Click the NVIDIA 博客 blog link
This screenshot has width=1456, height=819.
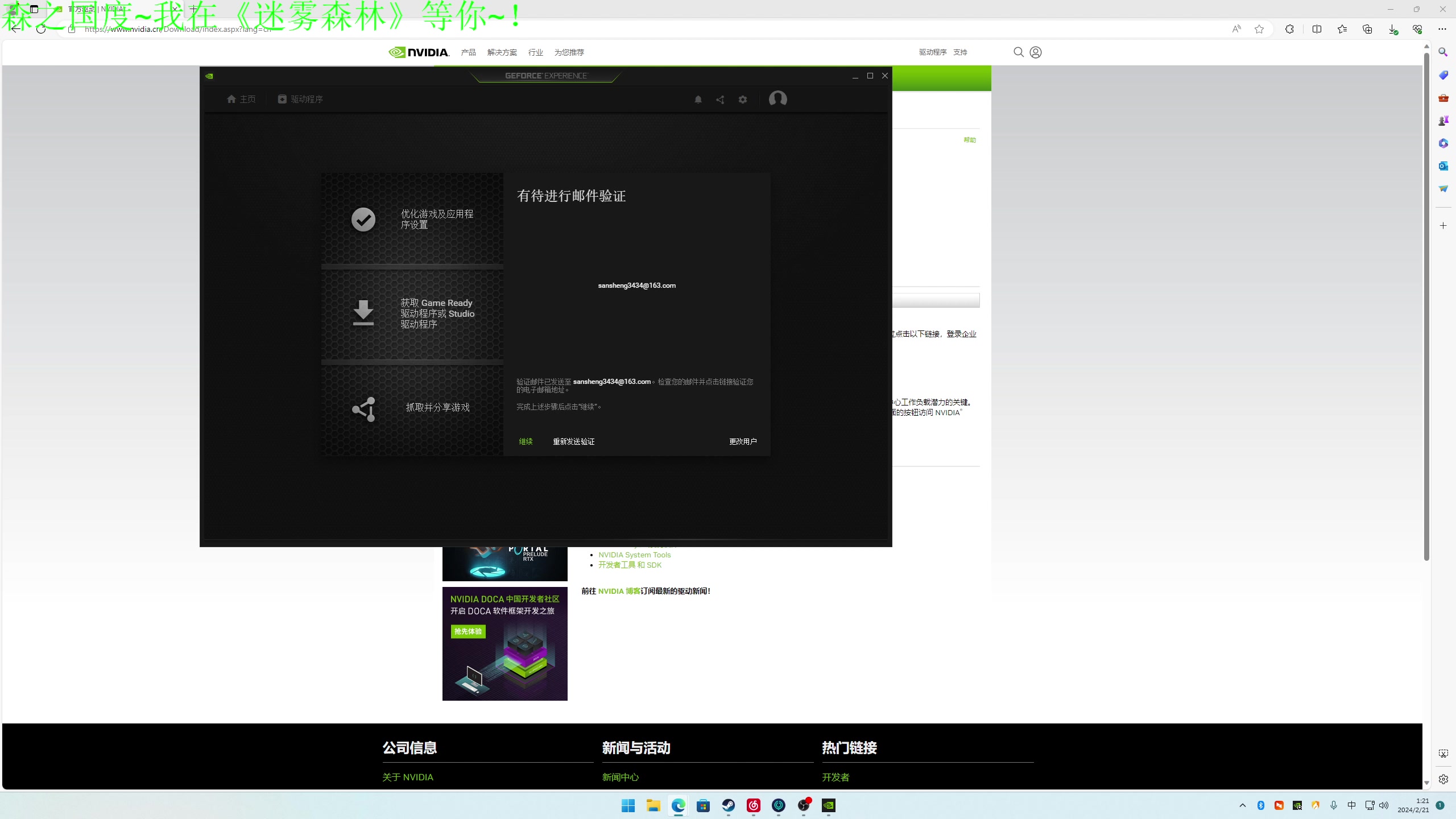(619, 591)
